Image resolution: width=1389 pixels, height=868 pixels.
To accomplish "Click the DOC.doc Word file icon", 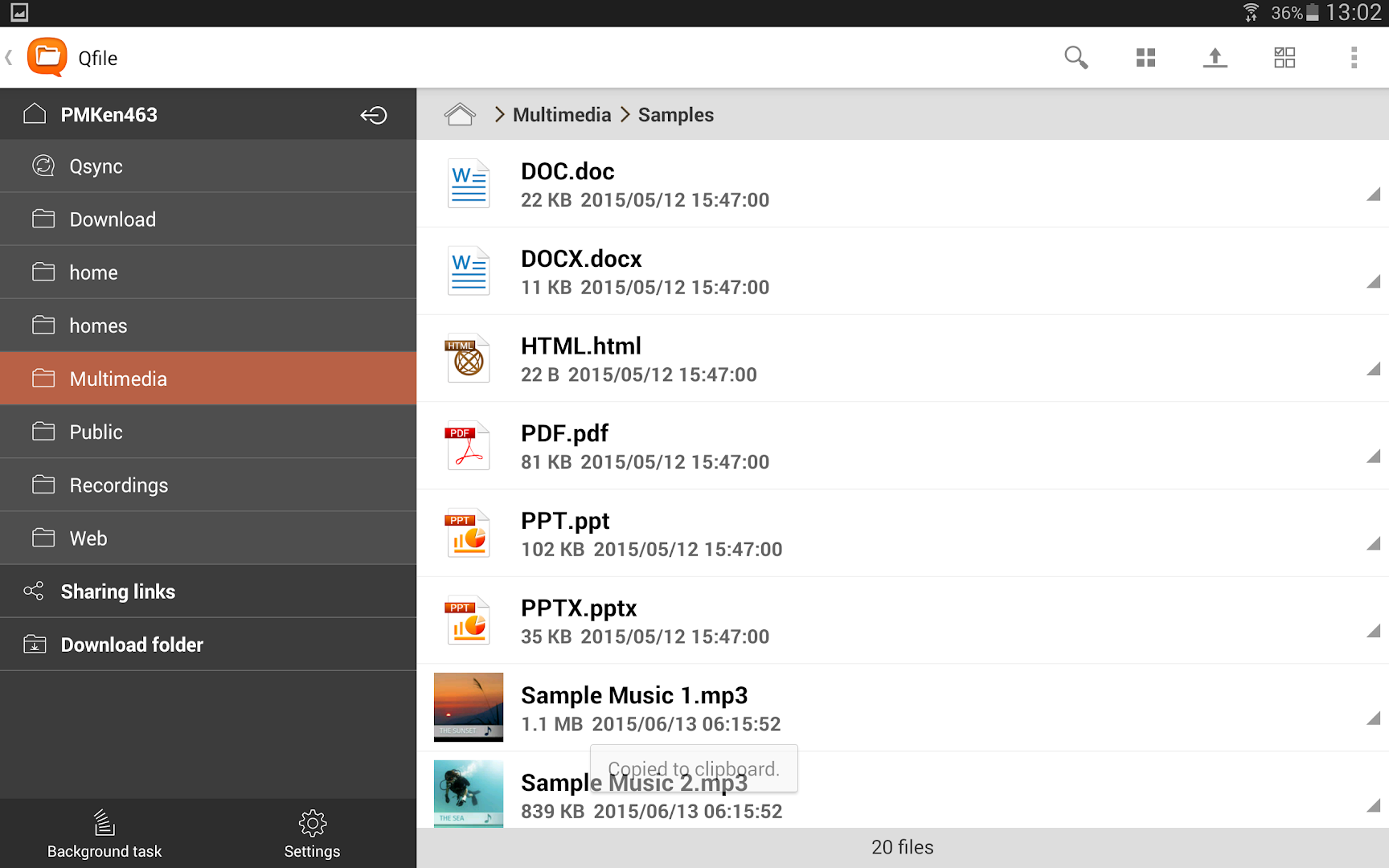I will (469, 183).
